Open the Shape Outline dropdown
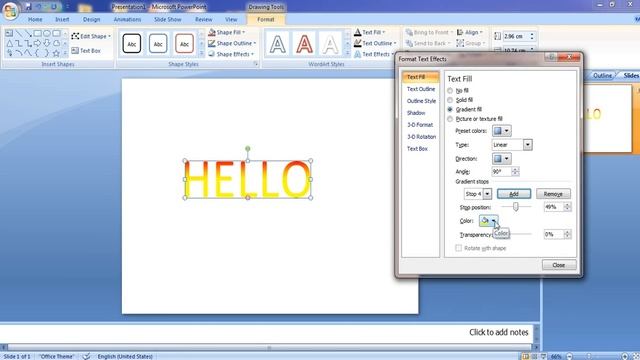640x360 pixels. tap(232, 43)
